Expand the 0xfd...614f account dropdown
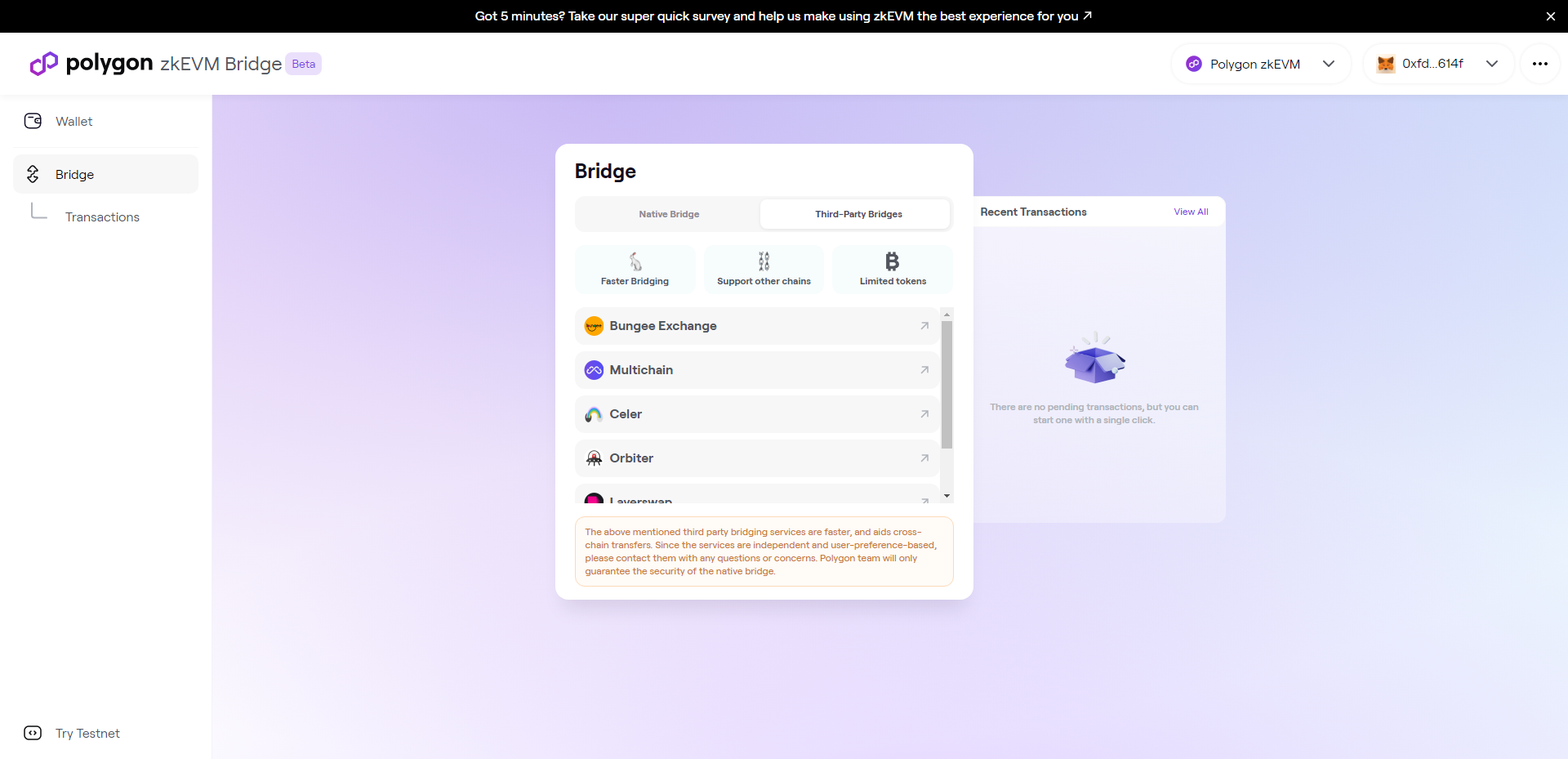Screen dimensions: 1568x759 point(1491,64)
